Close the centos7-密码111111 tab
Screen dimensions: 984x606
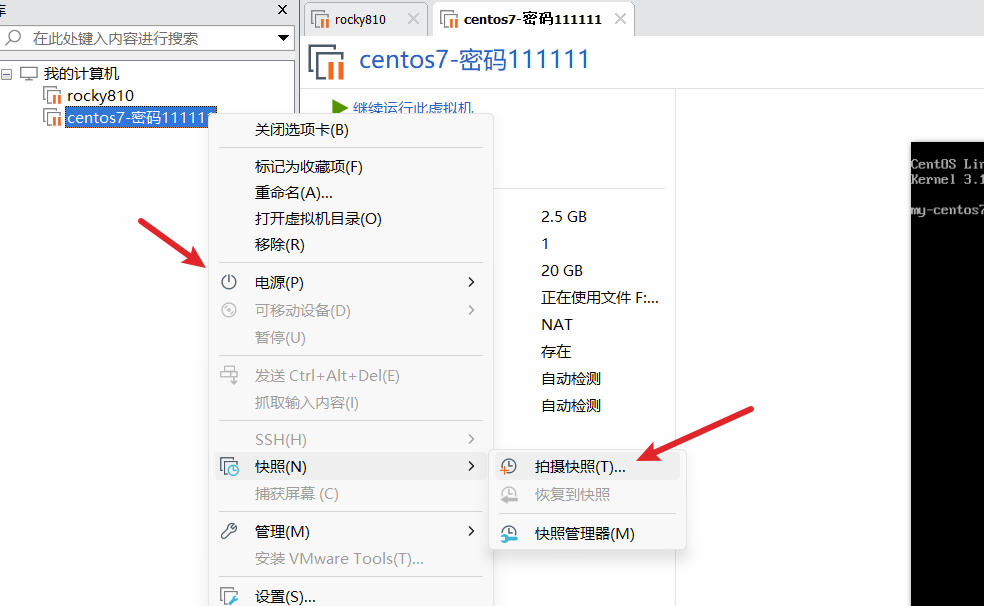pyautogui.click(x=620, y=19)
